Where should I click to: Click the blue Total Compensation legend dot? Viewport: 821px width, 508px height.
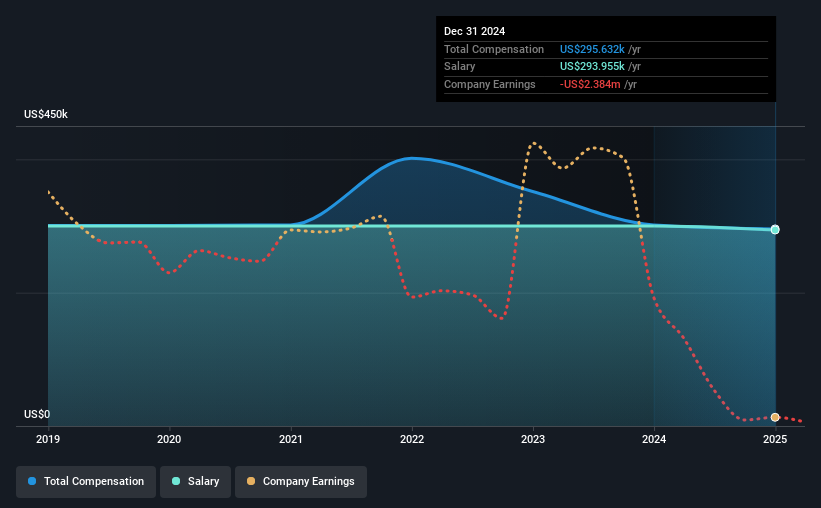tap(32, 481)
